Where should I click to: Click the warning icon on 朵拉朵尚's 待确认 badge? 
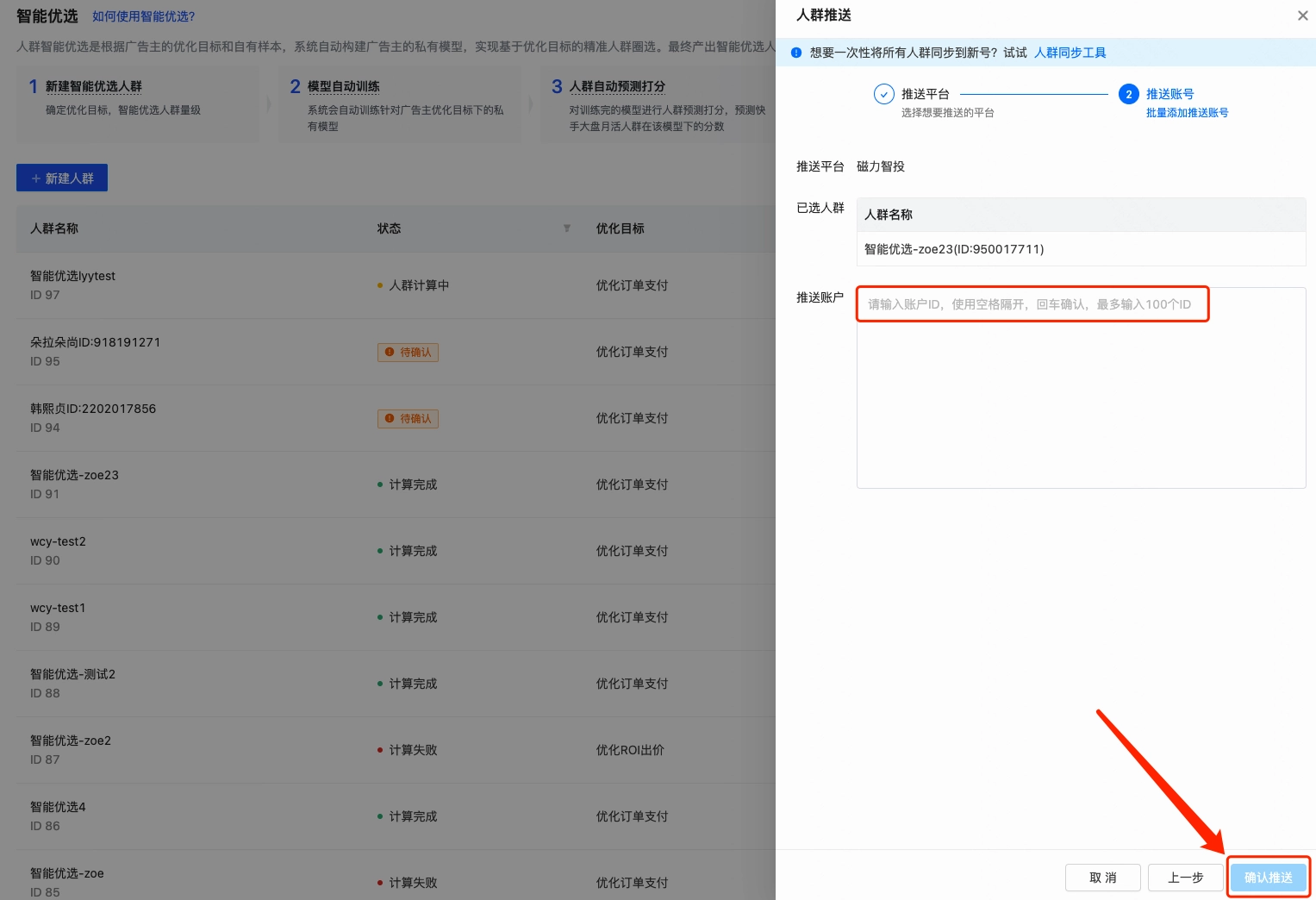[390, 352]
